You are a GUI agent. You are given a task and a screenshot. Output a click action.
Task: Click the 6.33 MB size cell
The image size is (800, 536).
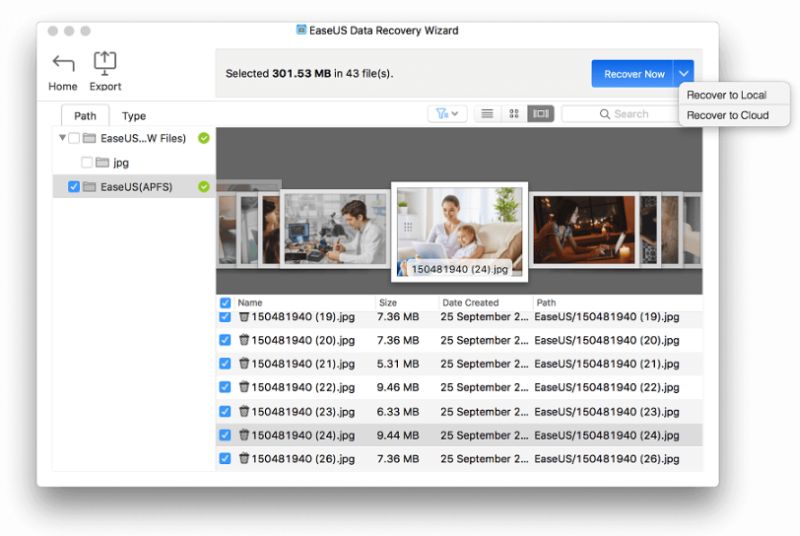click(398, 411)
